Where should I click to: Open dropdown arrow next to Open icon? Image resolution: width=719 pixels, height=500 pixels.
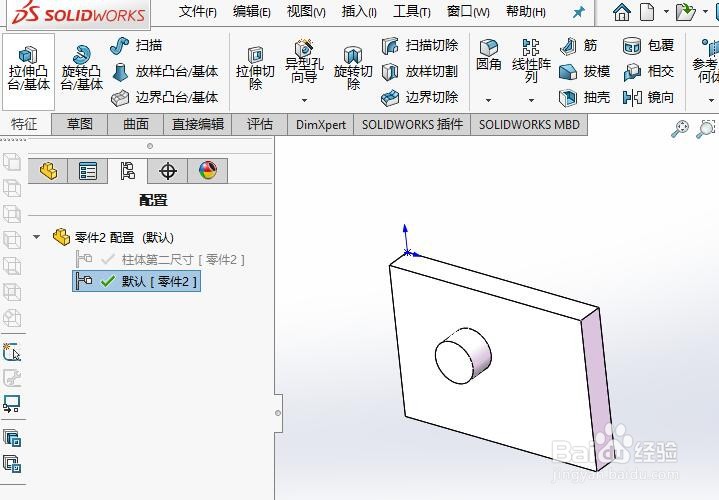705,11
